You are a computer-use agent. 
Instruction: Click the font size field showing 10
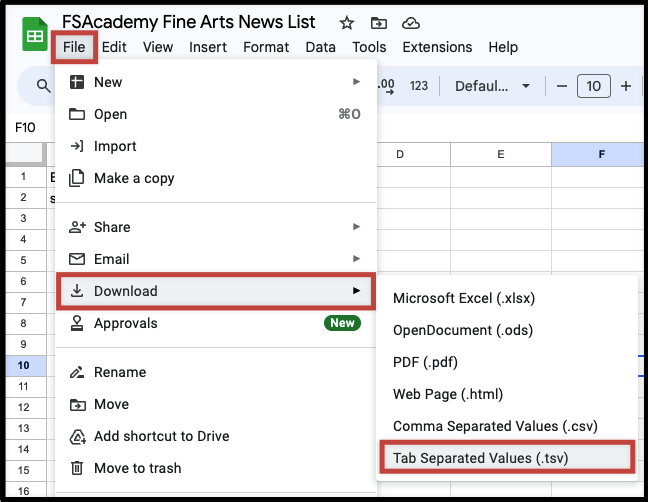click(593, 86)
